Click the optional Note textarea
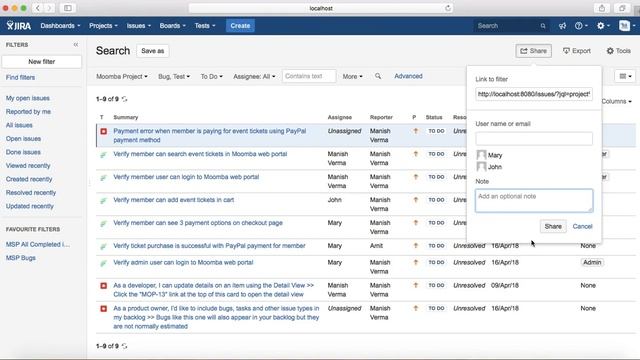This screenshot has width=640, height=360. click(534, 200)
